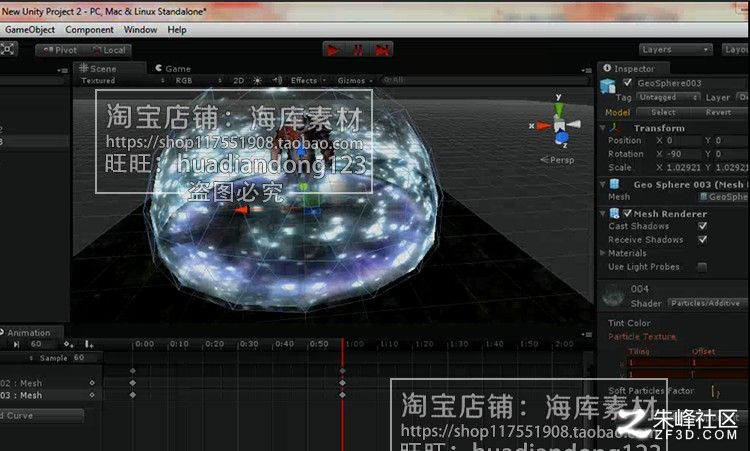The width and height of the screenshot is (750, 451).
Task: Click the green Y axis cone on gizmo
Action: pos(558,110)
